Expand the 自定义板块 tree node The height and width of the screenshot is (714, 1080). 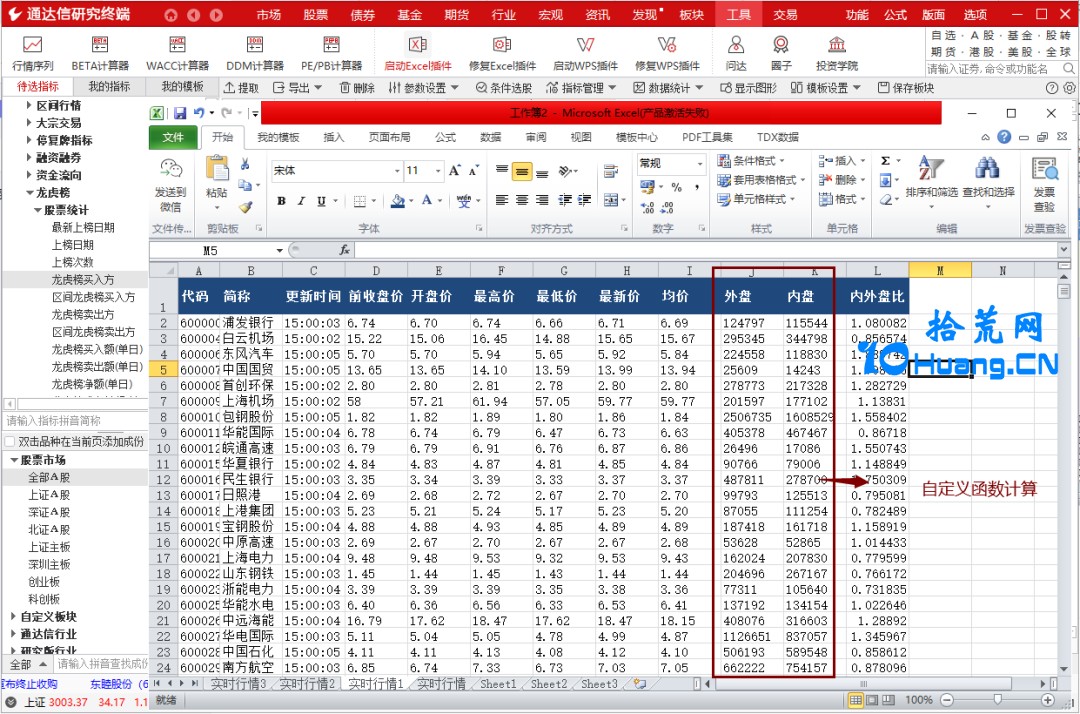click(x=13, y=616)
